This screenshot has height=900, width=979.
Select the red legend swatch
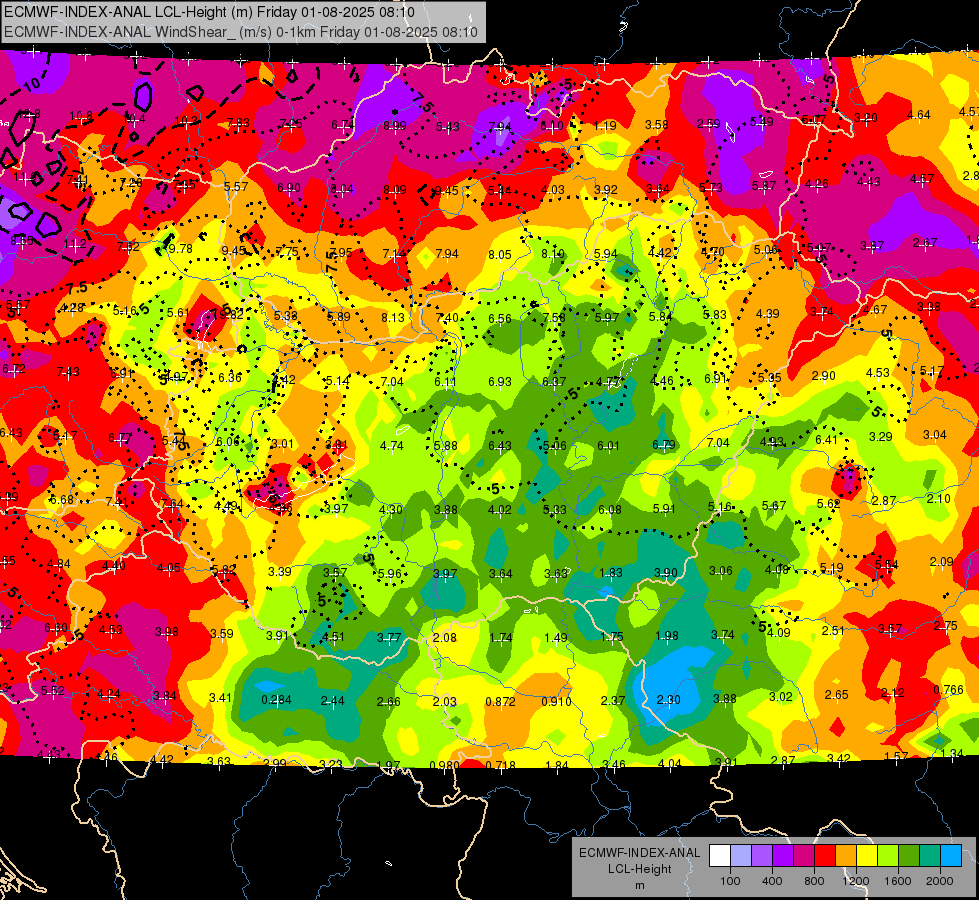pyautogui.click(x=825, y=856)
